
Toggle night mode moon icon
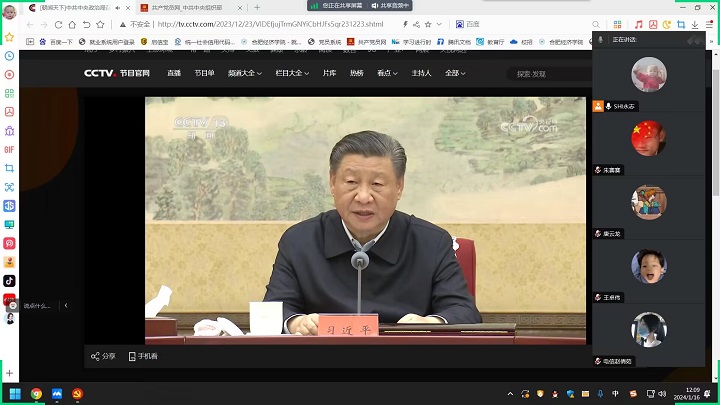(x=667, y=24)
